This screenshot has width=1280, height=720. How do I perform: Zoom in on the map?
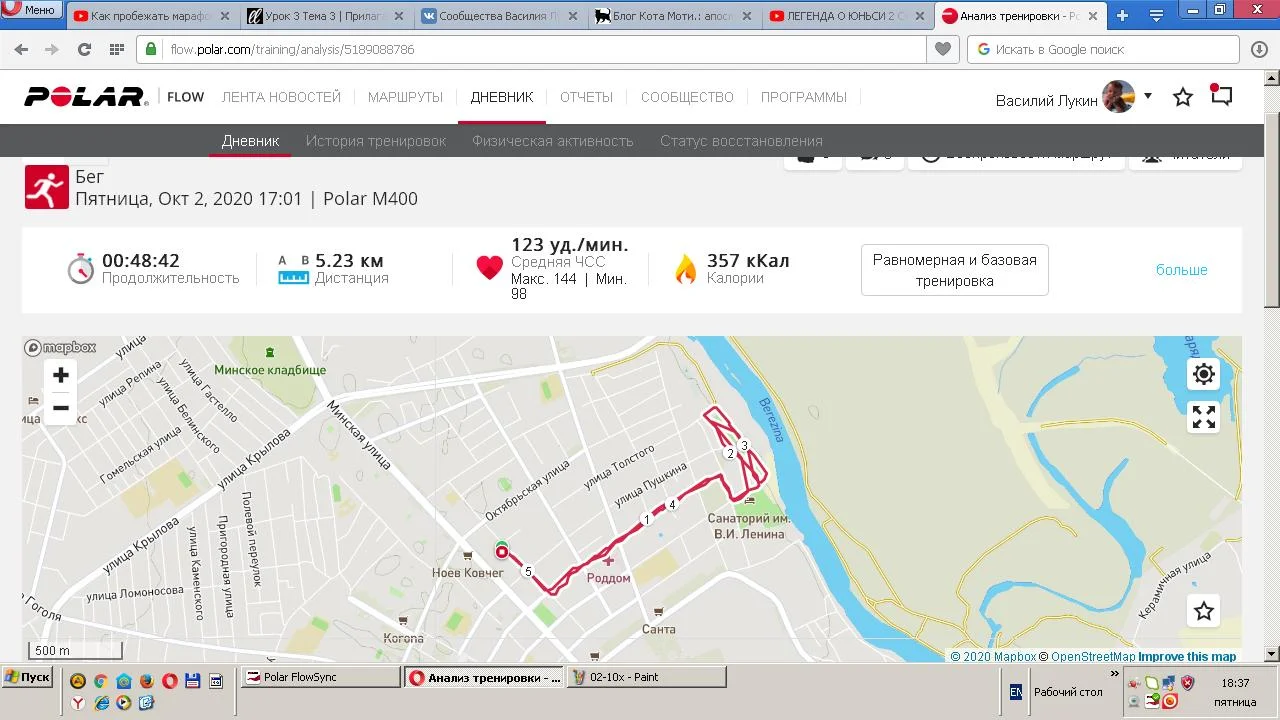point(61,375)
